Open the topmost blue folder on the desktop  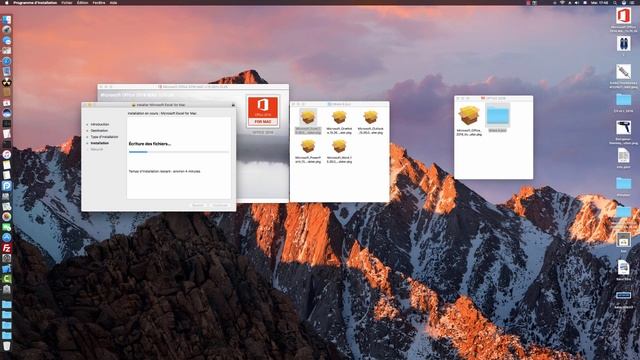(623, 100)
